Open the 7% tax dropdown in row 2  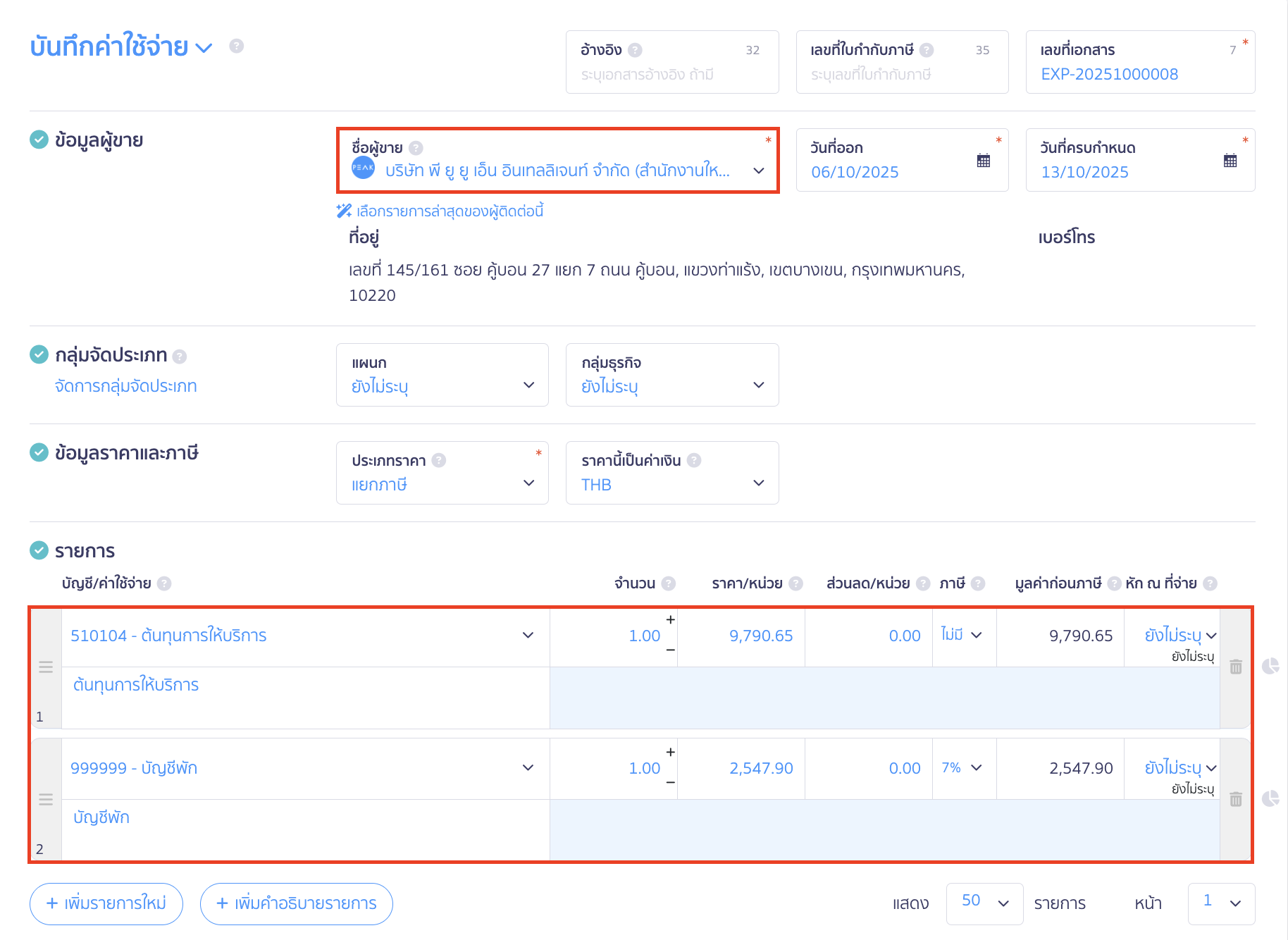coord(962,768)
